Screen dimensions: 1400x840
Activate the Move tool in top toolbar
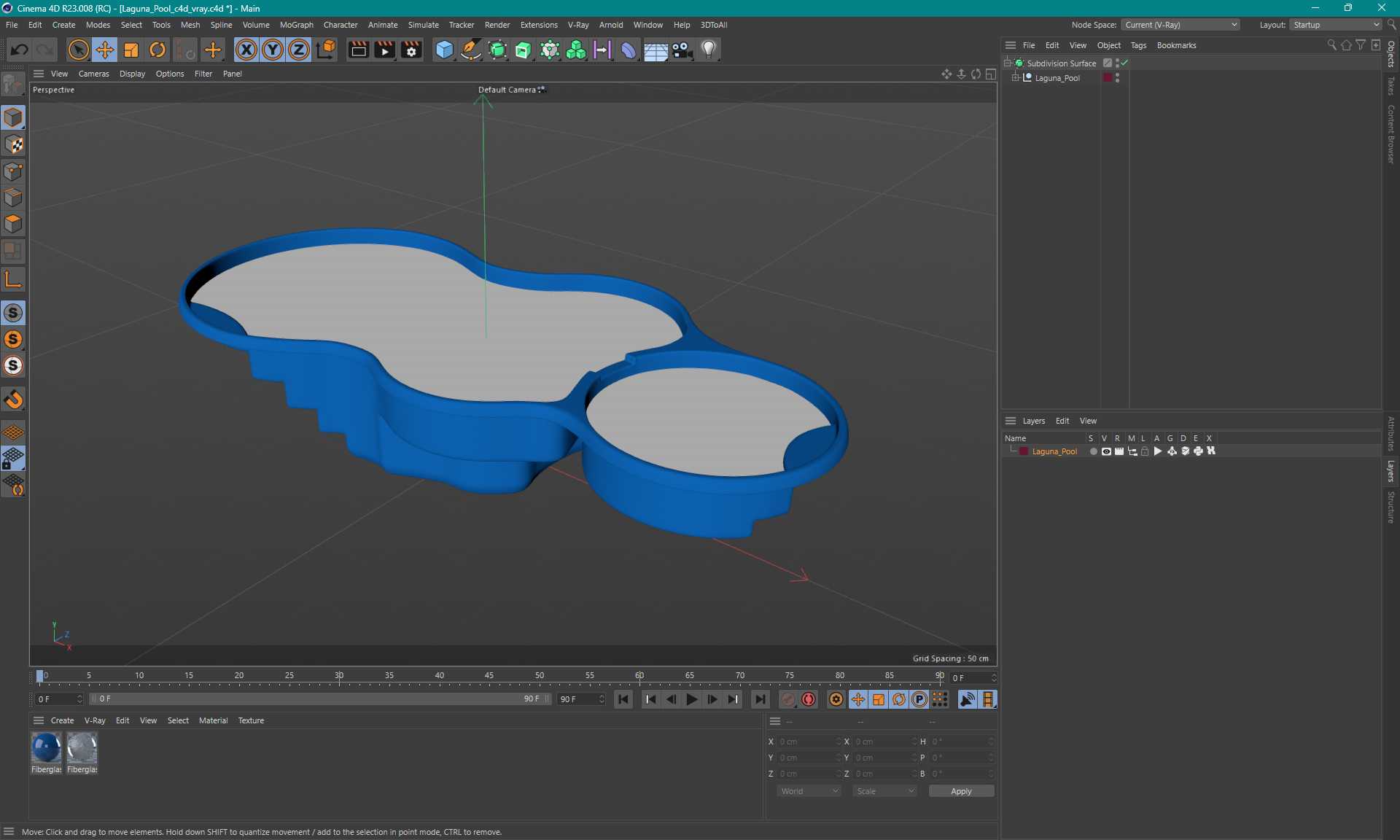(104, 50)
